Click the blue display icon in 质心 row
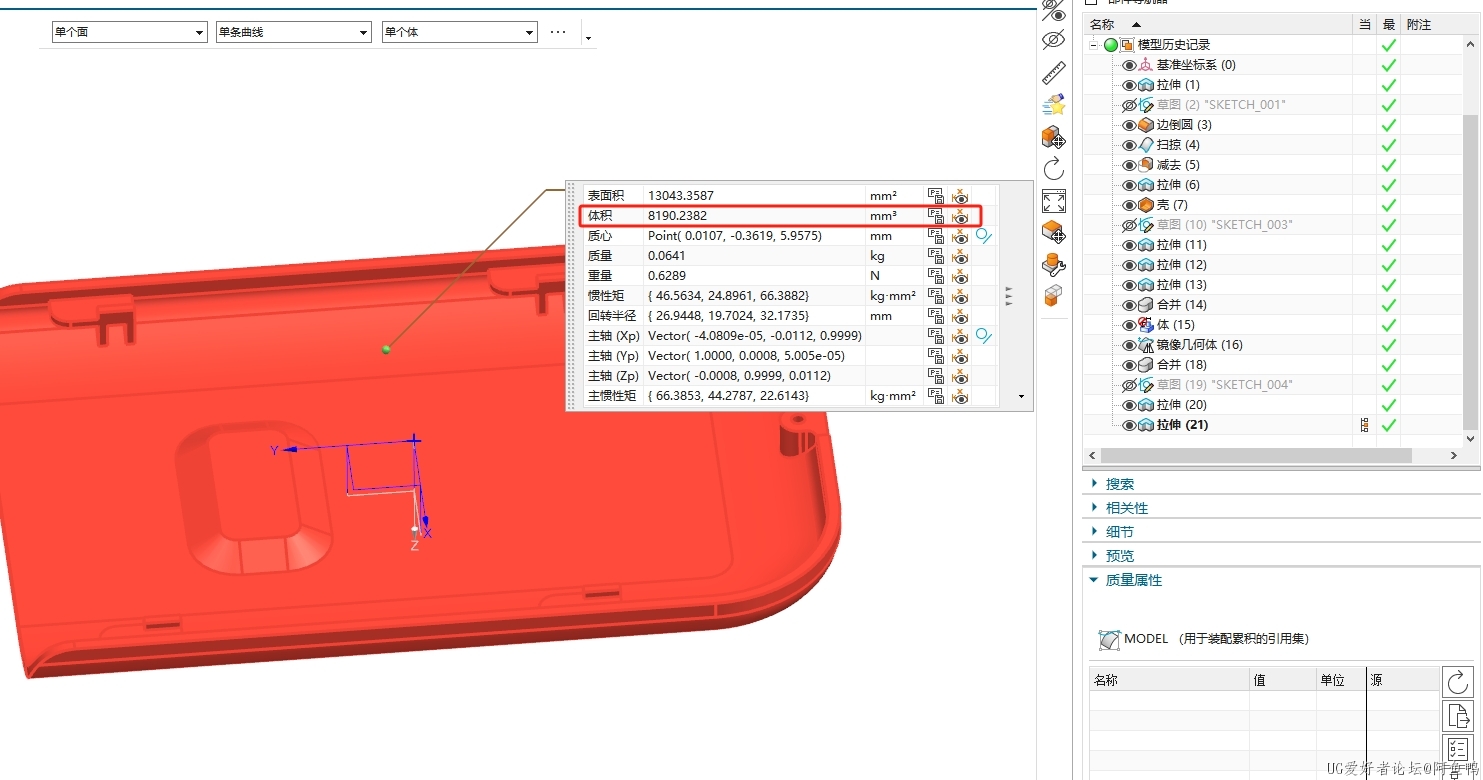This screenshot has width=1483, height=780. point(984,236)
